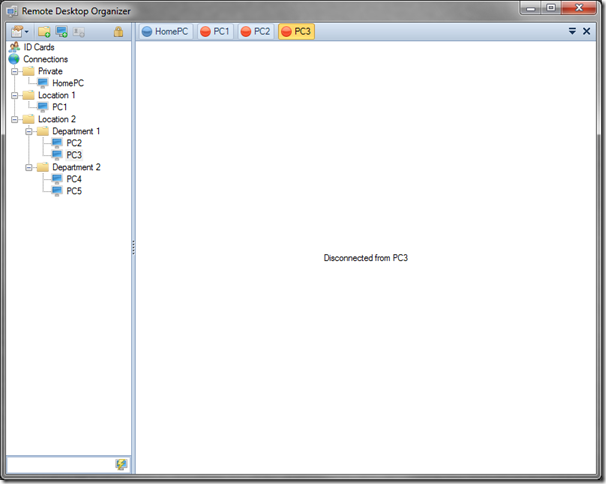
Task: Click the quick connect lightning icon
Action: [x=121, y=464]
